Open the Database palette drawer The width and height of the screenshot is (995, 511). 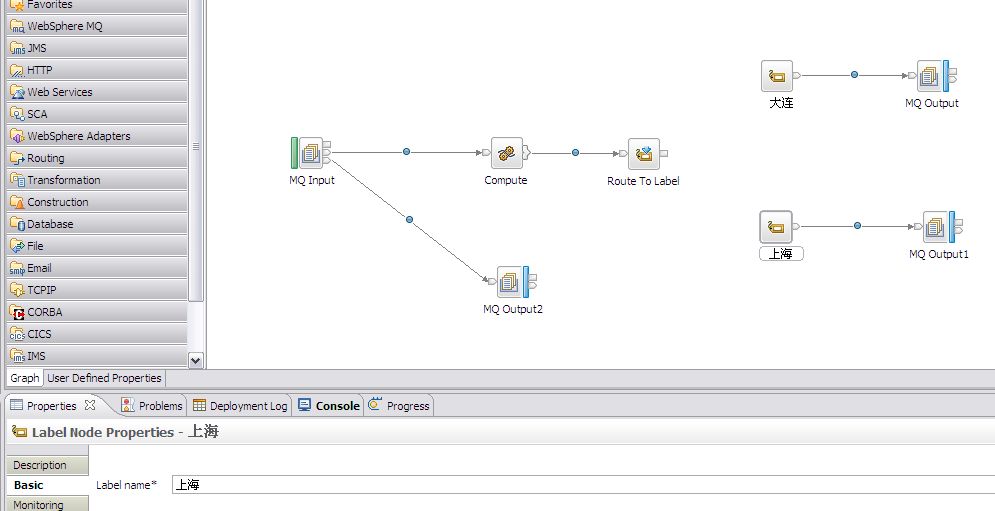click(x=96, y=224)
